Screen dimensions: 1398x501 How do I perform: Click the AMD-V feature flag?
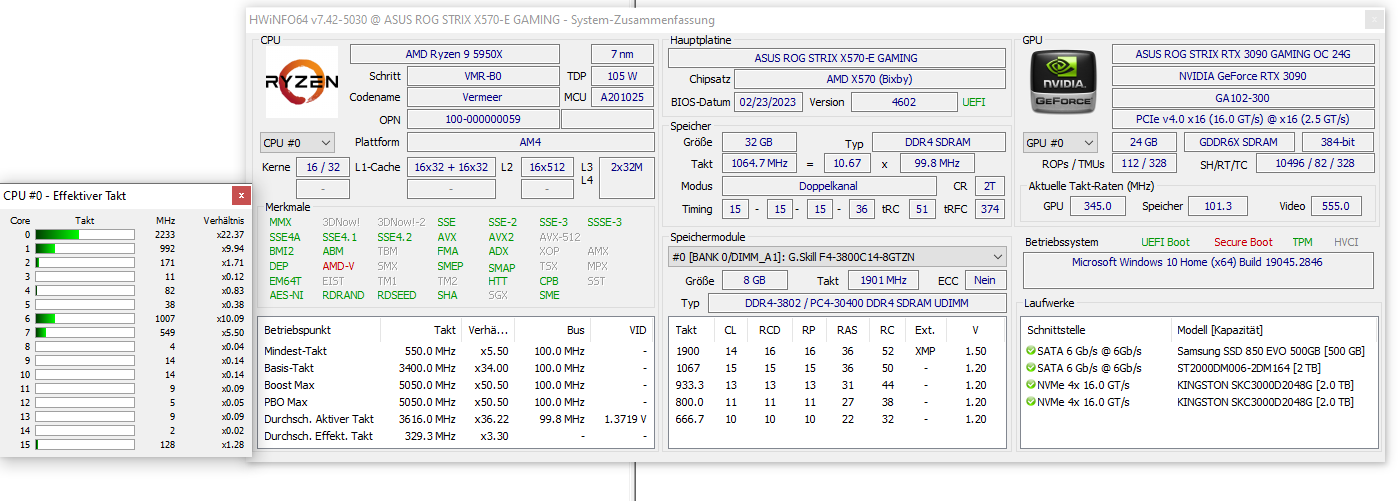338,267
